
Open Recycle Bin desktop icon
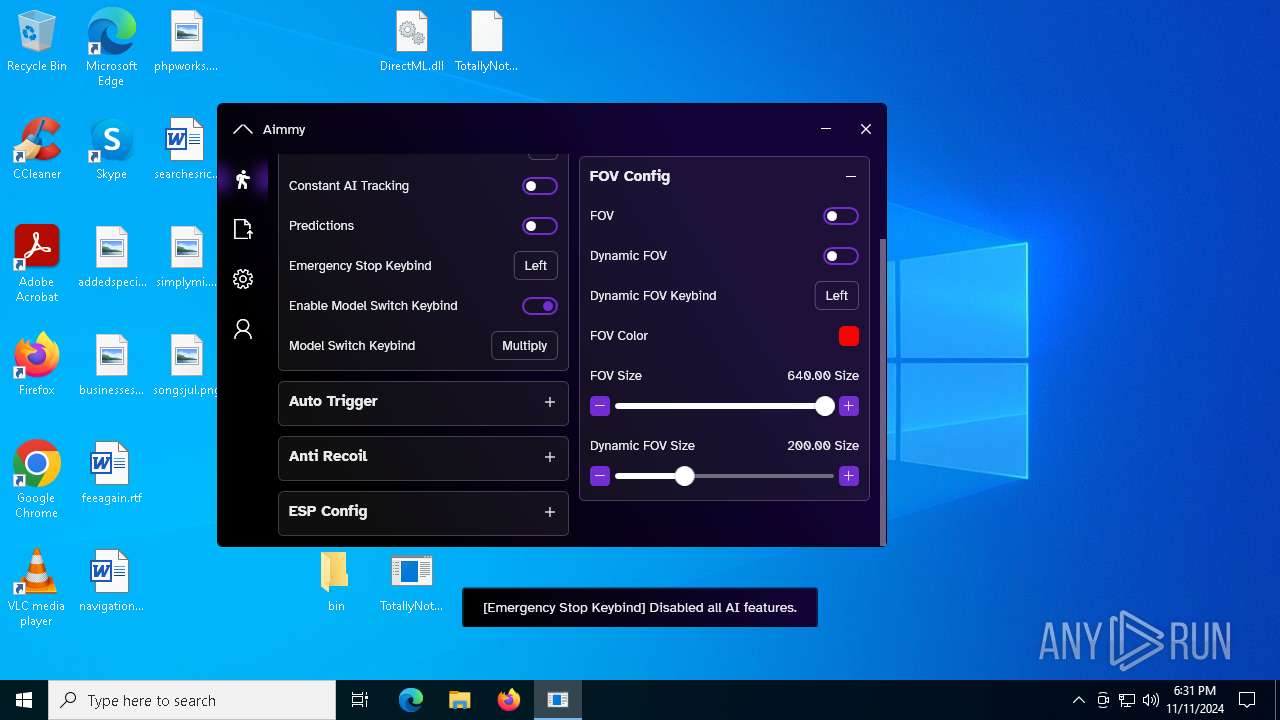(x=37, y=42)
